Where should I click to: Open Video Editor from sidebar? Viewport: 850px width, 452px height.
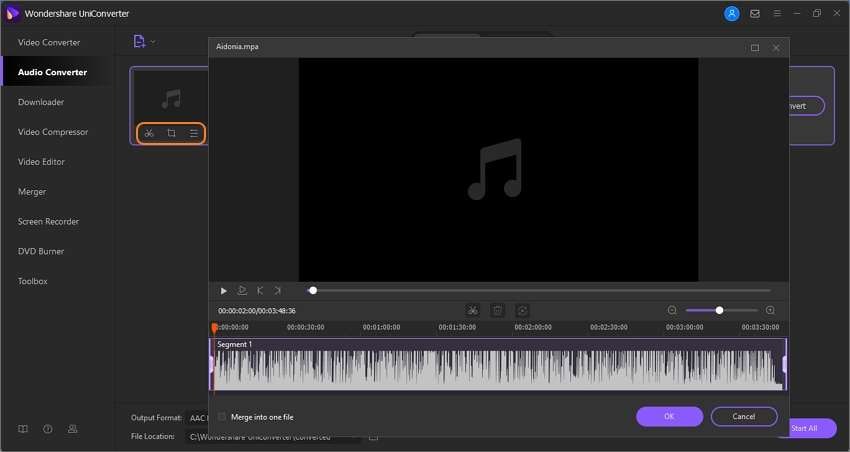[x=41, y=162]
